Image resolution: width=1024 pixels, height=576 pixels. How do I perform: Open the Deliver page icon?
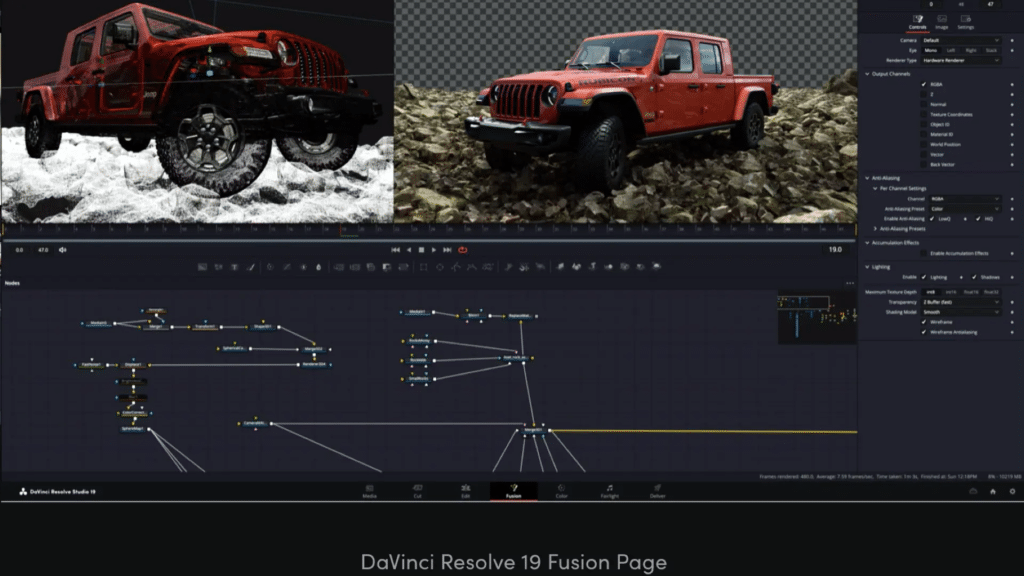(657, 489)
